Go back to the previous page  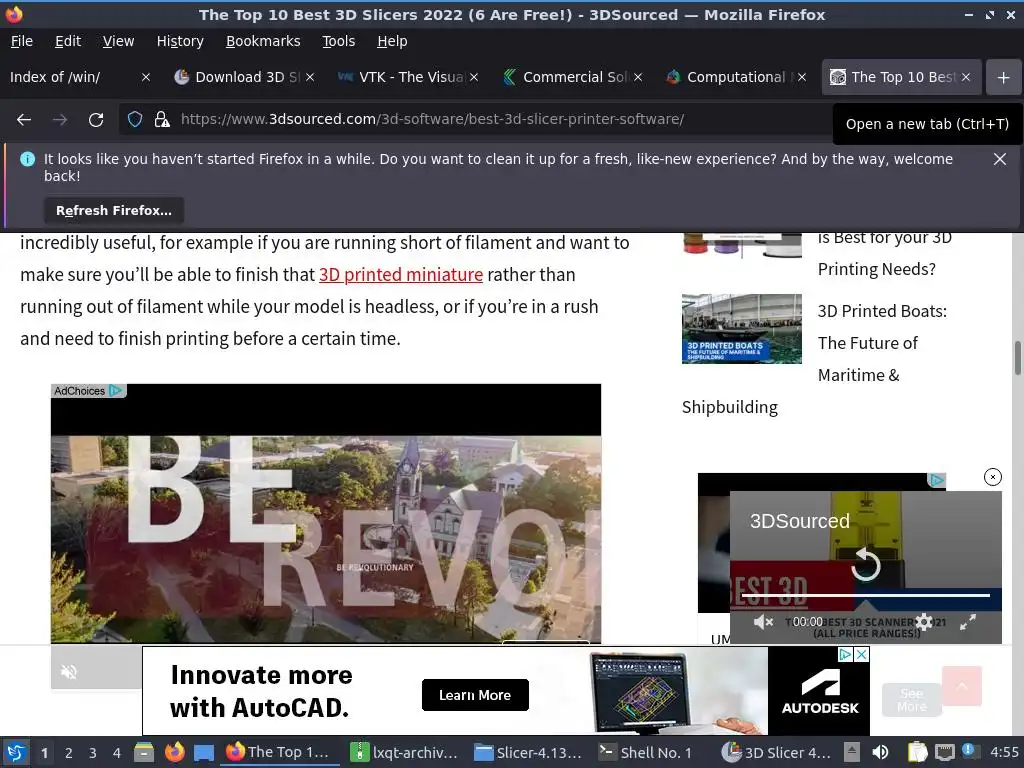point(24,120)
